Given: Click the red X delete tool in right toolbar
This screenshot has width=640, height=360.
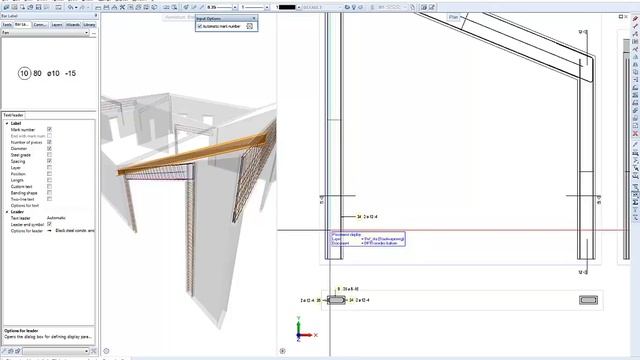Looking at the screenshot, I should point(635,133).
